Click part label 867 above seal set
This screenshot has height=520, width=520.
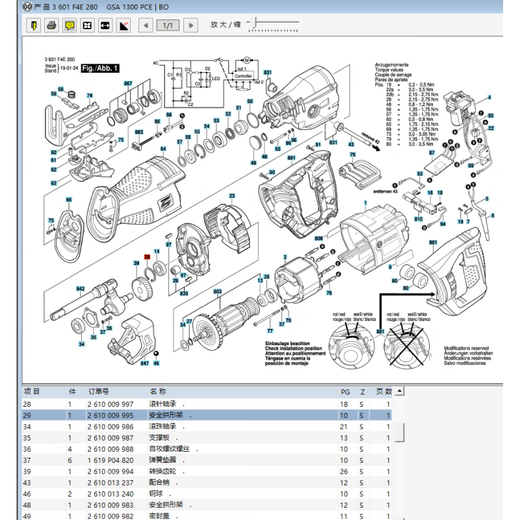click(128, 83)
